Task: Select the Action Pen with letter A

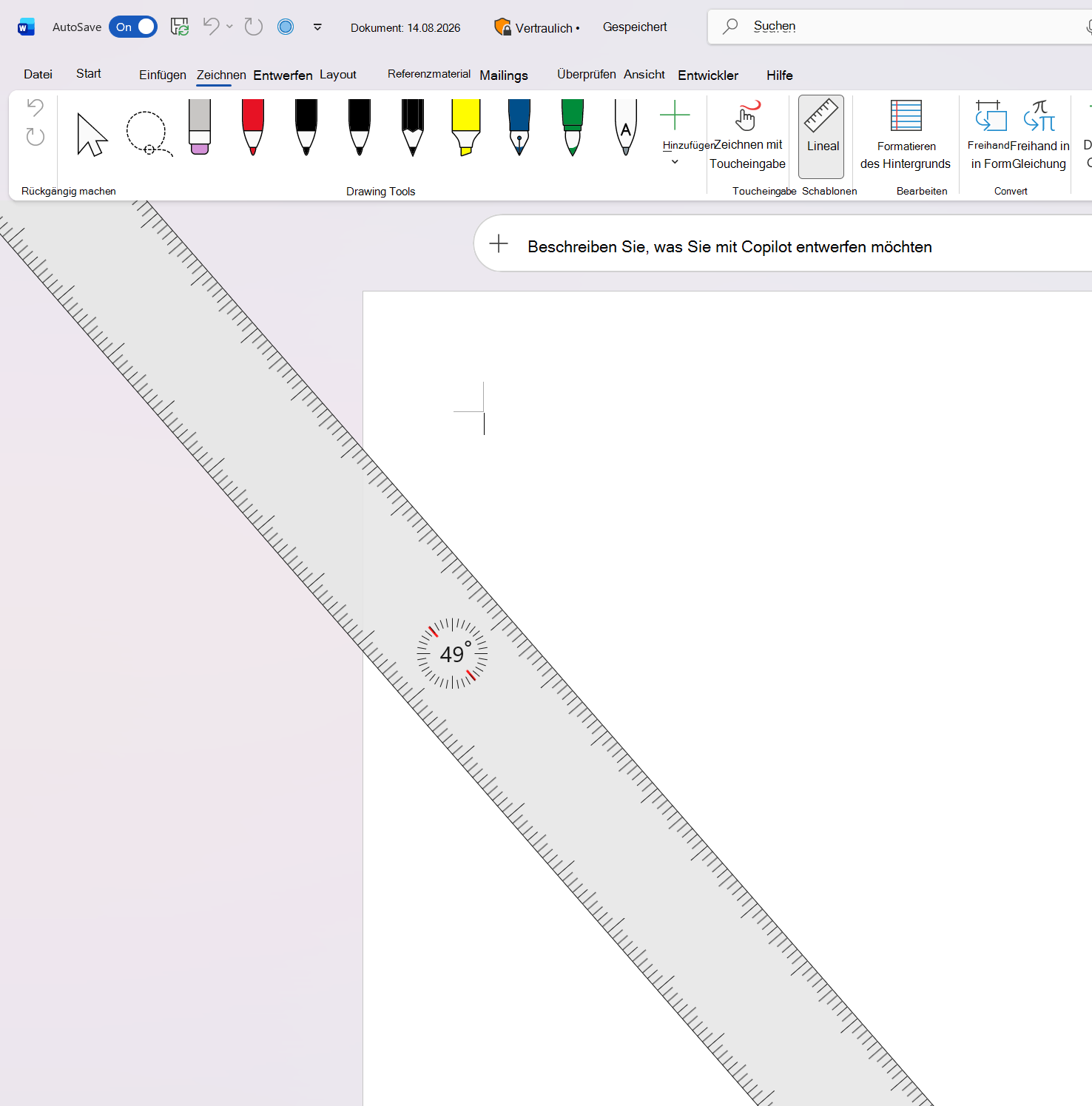Action: point(626,127)
